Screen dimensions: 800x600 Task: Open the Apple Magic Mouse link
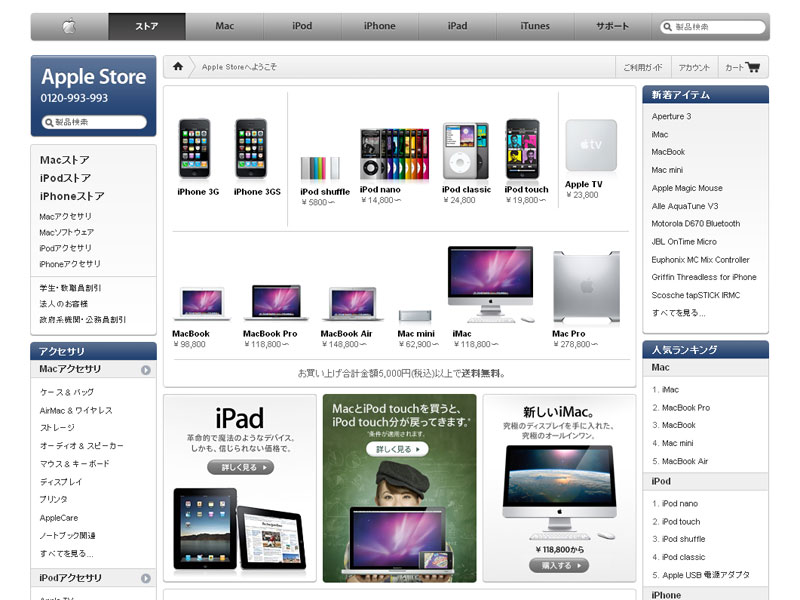pyautogui.click(x=687, y=188)
